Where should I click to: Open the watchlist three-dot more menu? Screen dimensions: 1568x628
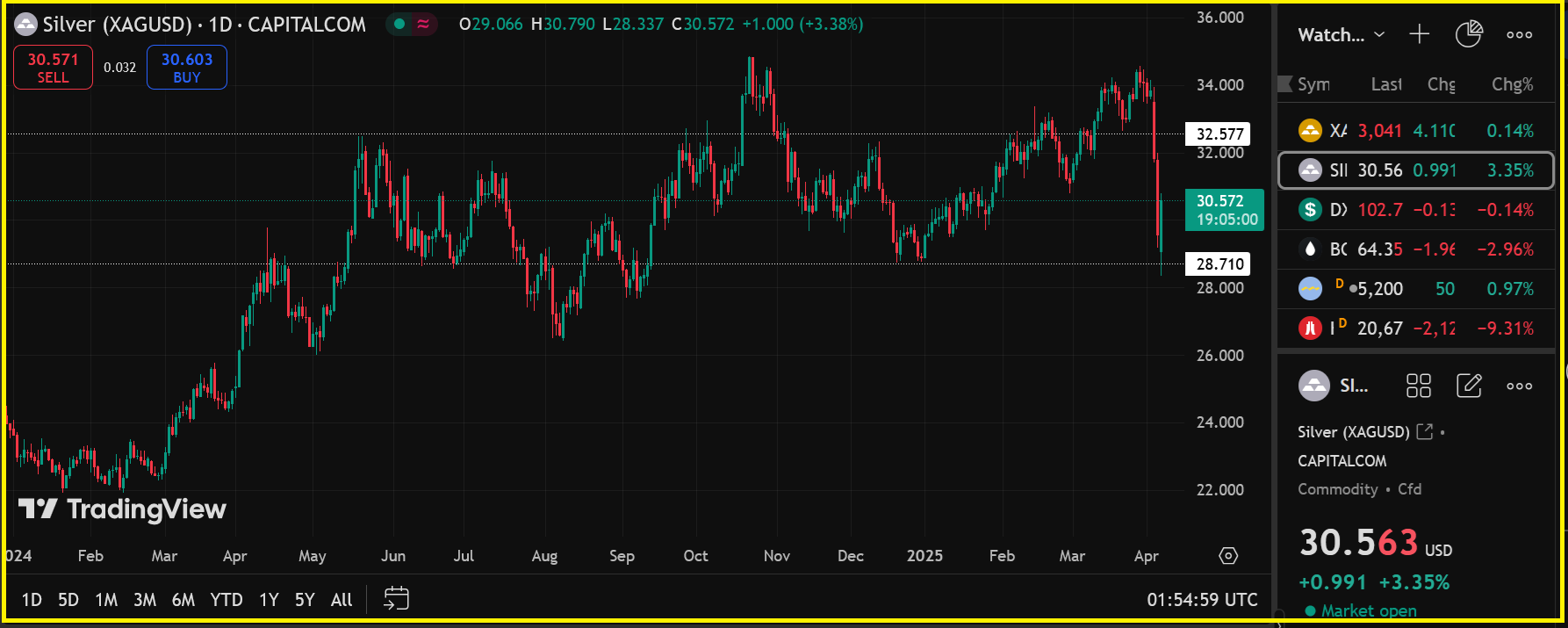[x=1519, y=35]
